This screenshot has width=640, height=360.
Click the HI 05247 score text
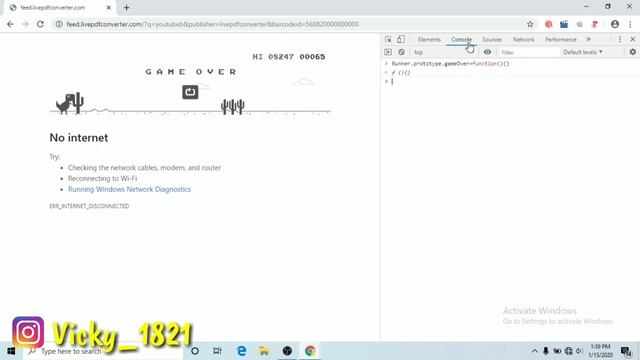[x=273, y=57]
